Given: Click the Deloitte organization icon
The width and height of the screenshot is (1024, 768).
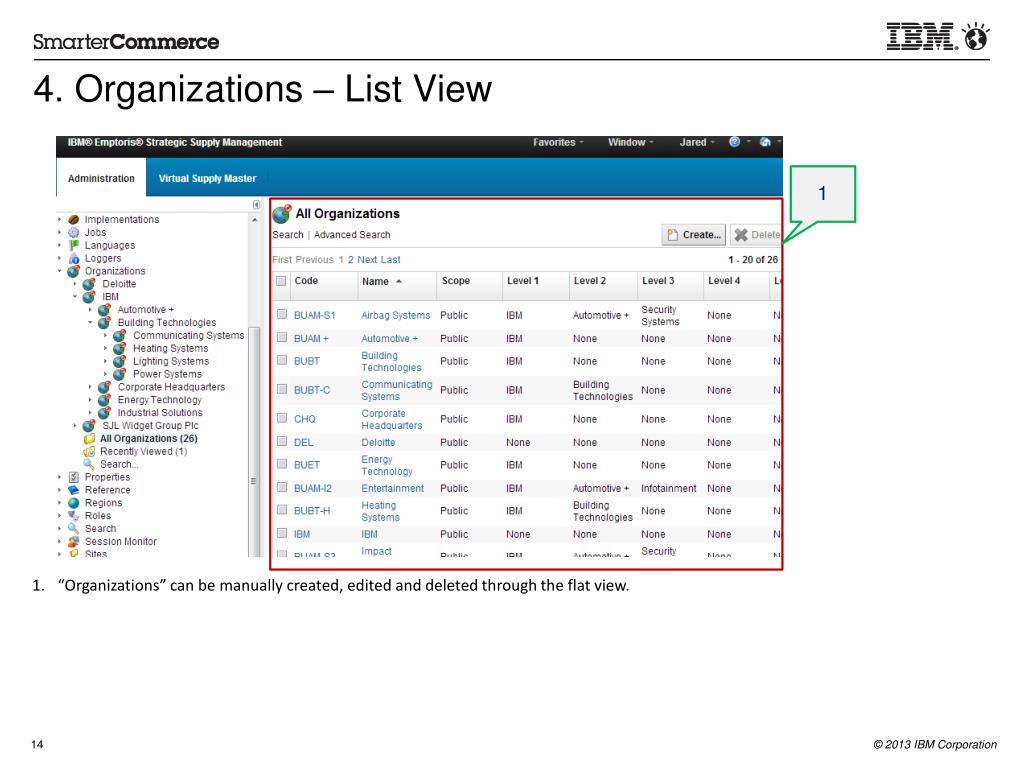Looking at the screenshot, I should 89,284.
